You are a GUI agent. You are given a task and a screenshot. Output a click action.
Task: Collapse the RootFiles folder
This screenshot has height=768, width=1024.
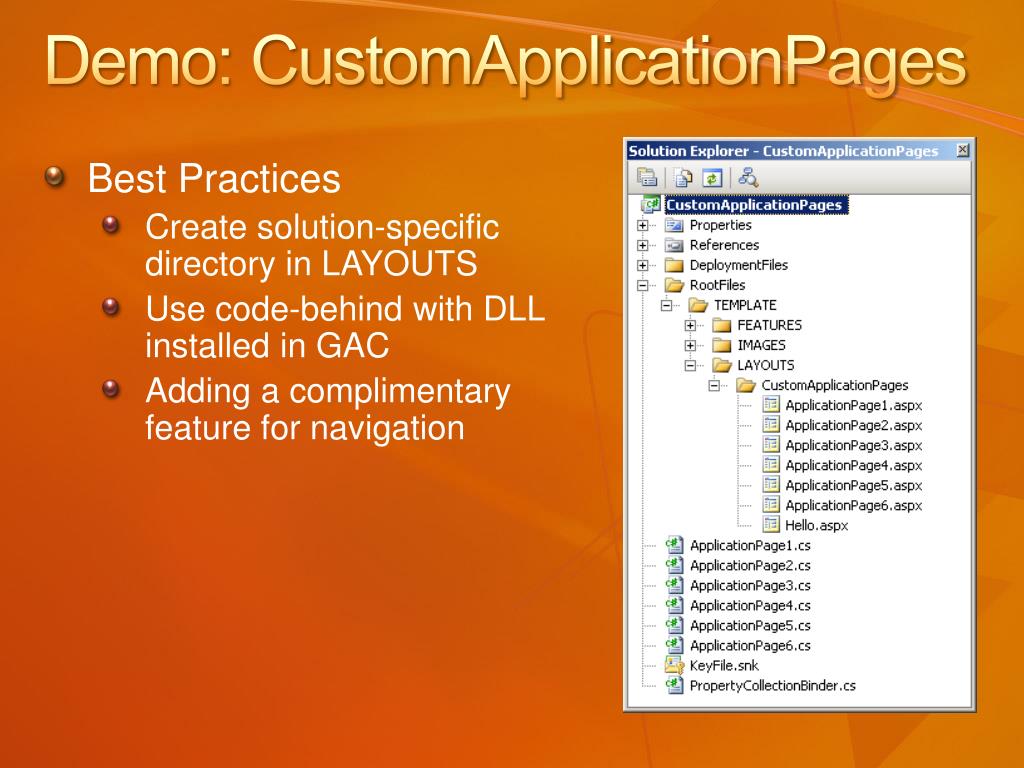coord(643,285)
